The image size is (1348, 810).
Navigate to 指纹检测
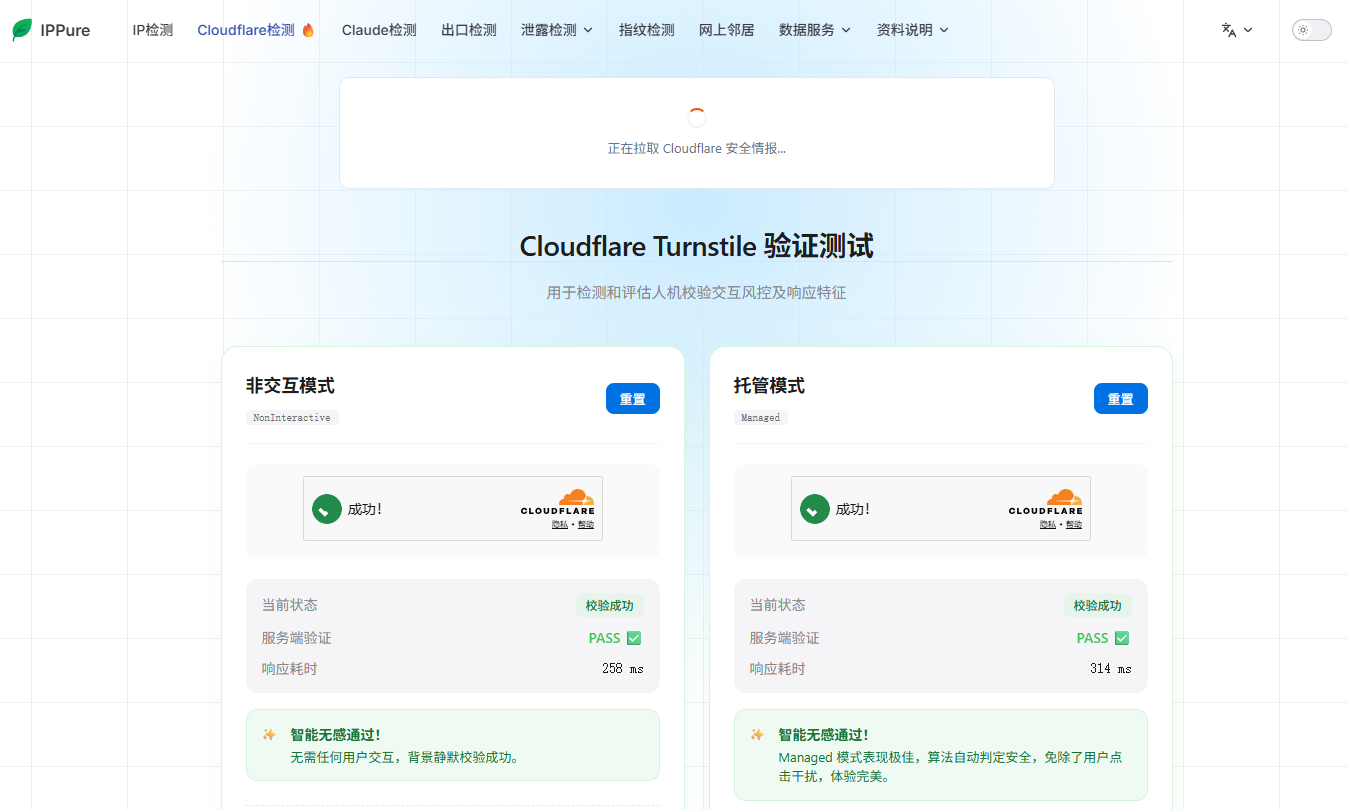[x=647, y=30]
